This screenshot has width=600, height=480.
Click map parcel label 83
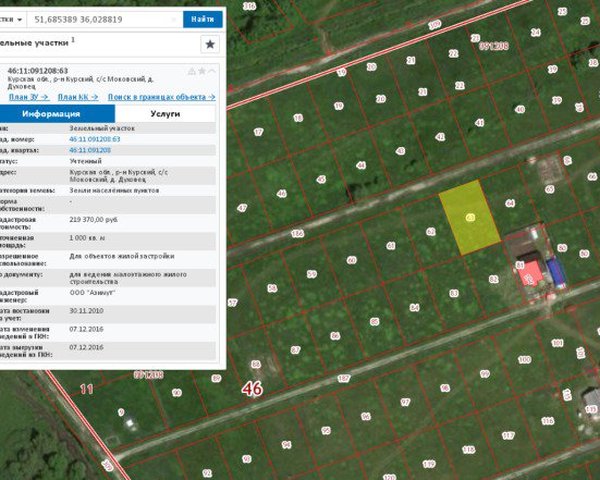tap(453, 293)
